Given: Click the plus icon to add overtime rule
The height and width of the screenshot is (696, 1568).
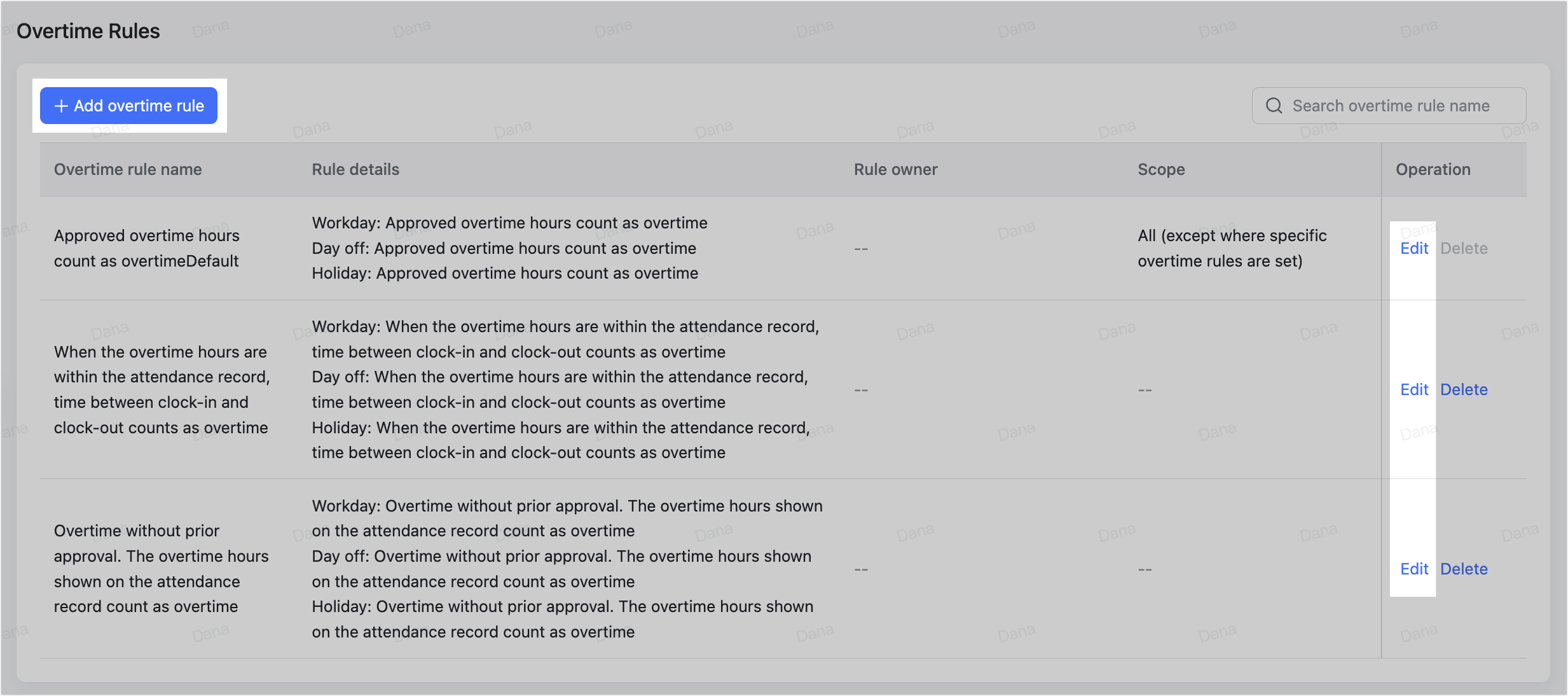Looking at the screenshot, I should tap(60, 106).
